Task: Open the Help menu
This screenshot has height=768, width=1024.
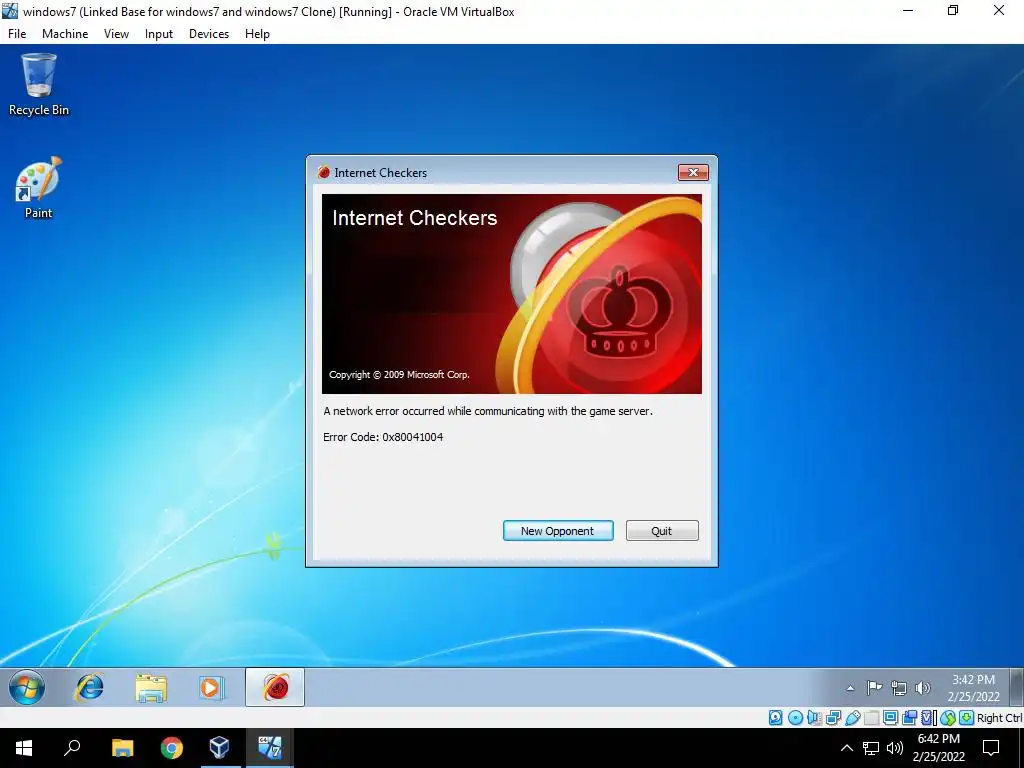Action: [257, 34]
